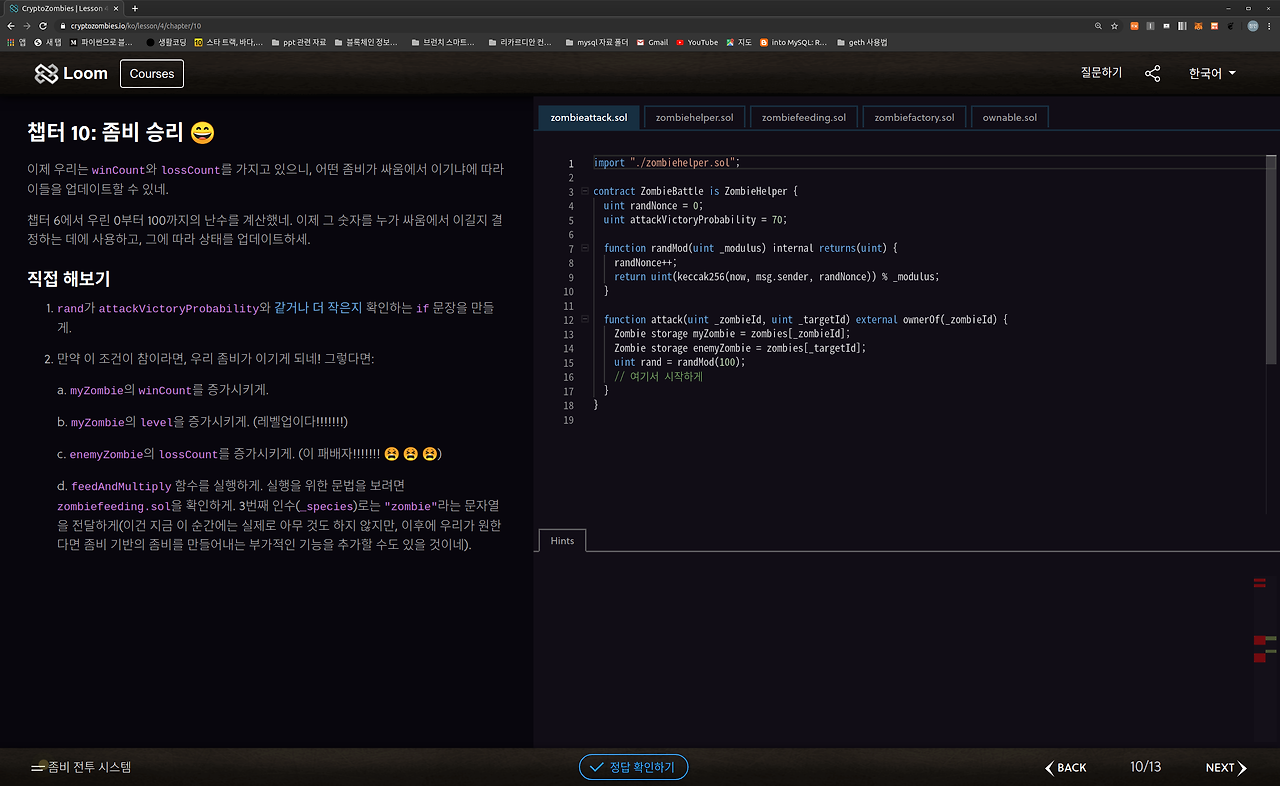Image resolution: width=1280 pixels, height=786 pixels.
Task: Close the CryptoZombies browser tab
Action: pos(115,8)
